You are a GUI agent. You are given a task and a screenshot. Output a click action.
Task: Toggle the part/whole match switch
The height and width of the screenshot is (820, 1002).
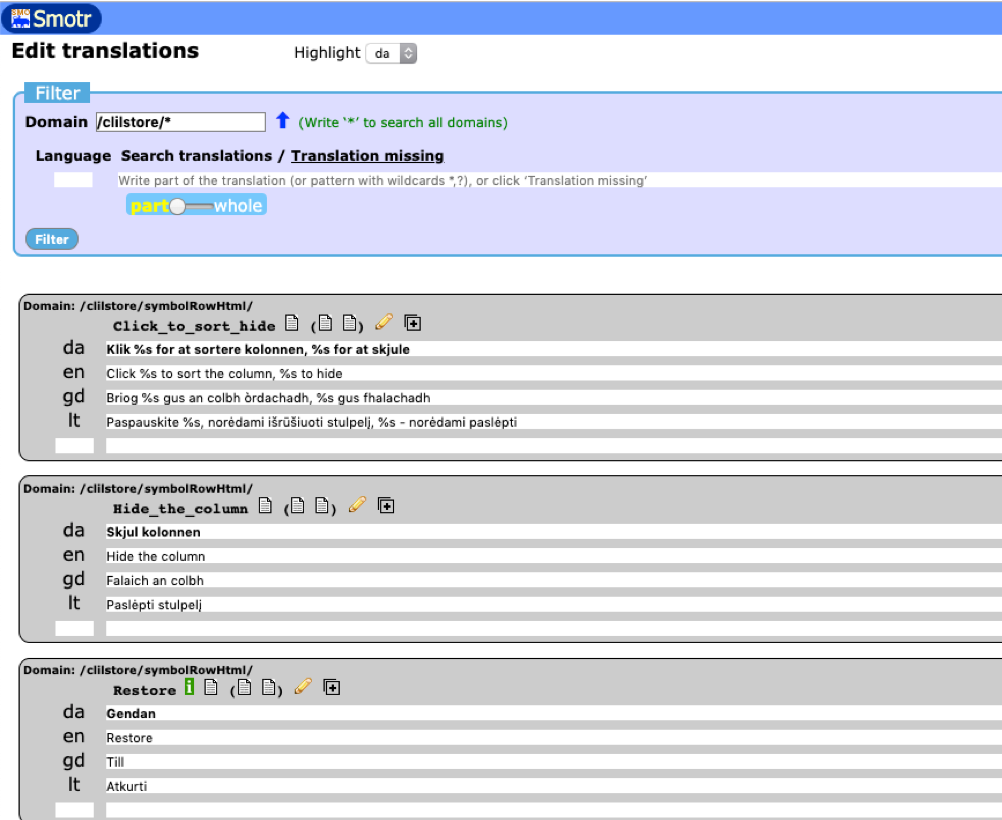click(x=196, y=206)
